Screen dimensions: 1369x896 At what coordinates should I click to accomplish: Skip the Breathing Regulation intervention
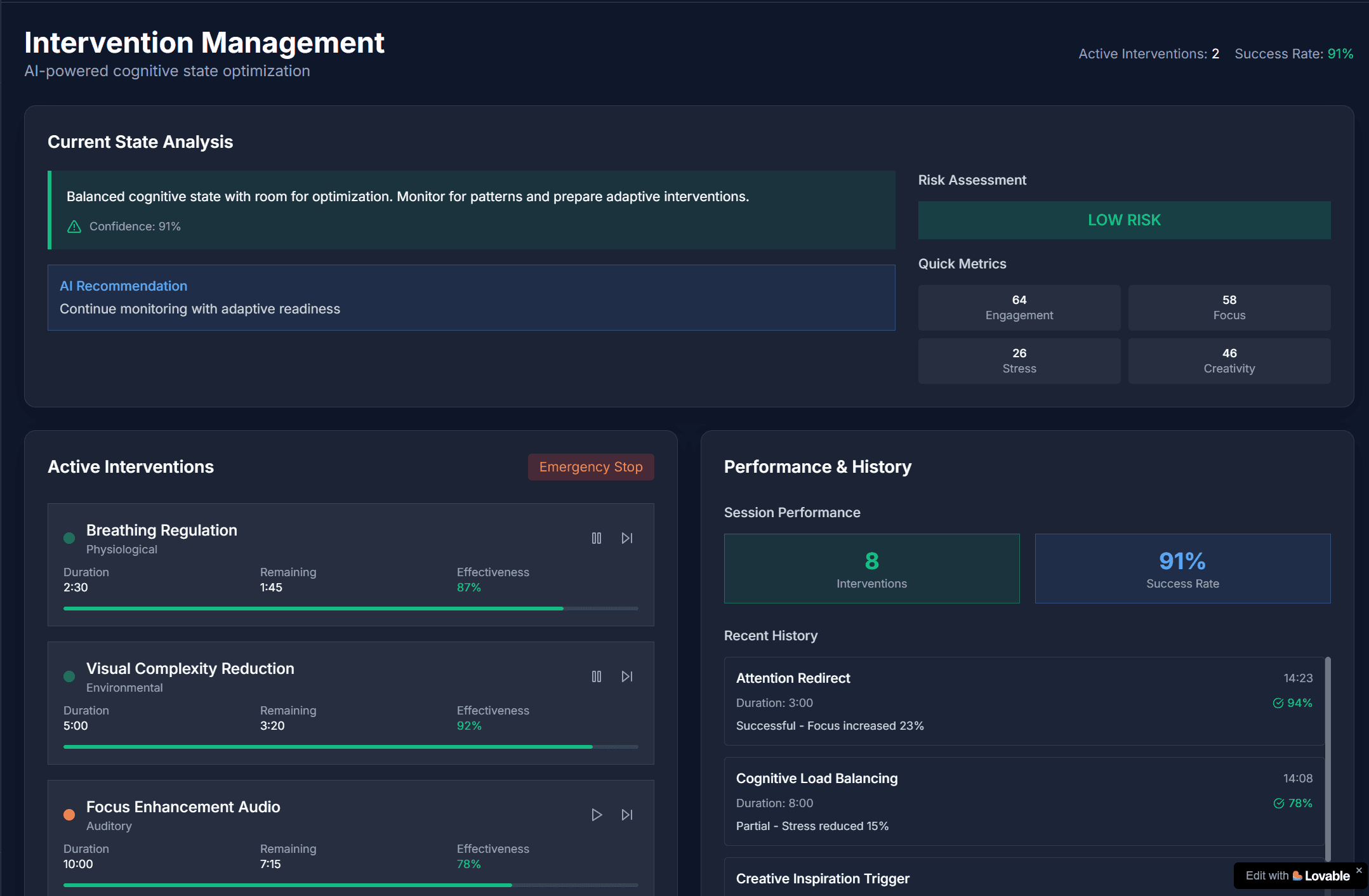627,538
